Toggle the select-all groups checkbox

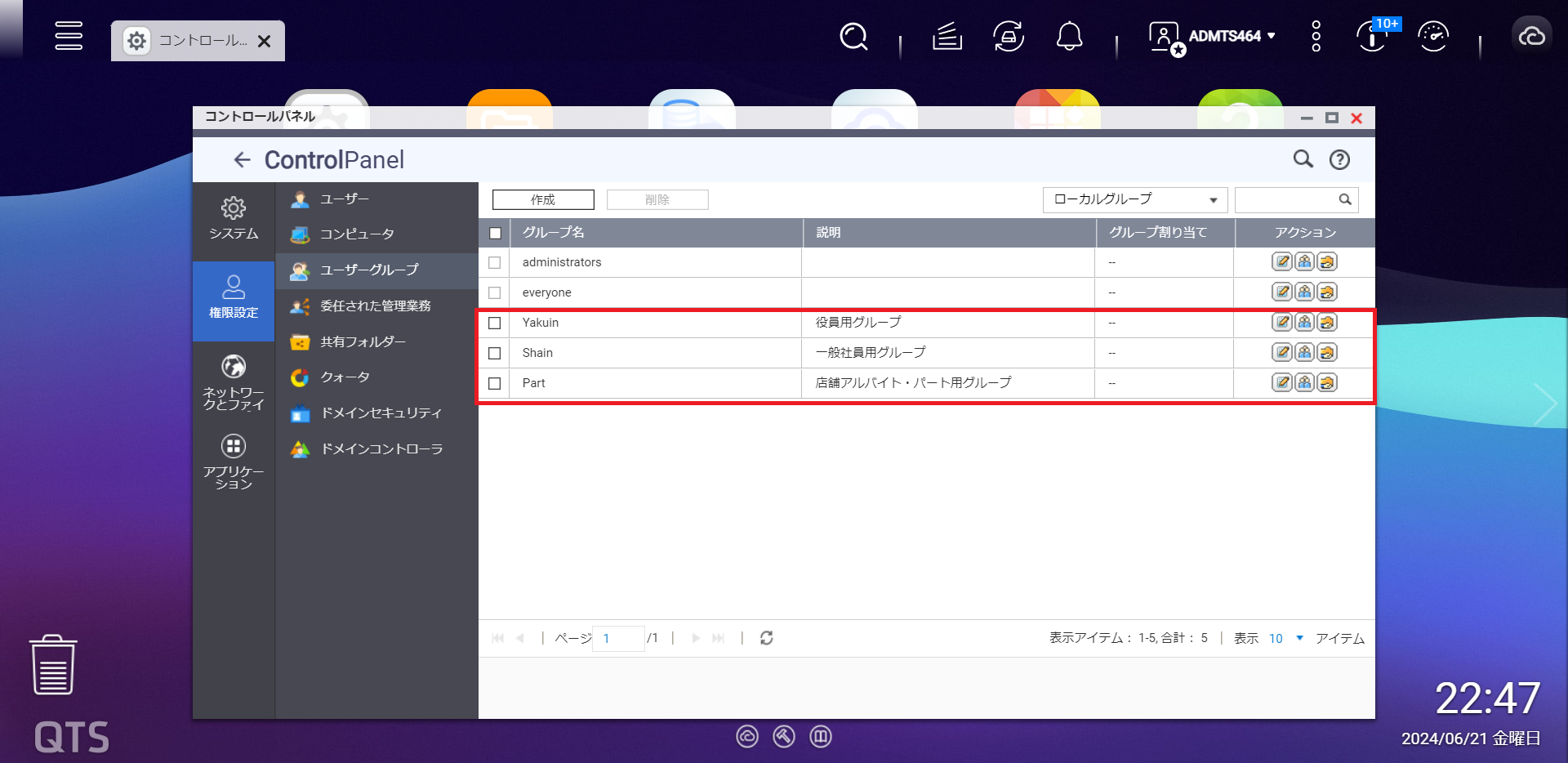point(495,234)
